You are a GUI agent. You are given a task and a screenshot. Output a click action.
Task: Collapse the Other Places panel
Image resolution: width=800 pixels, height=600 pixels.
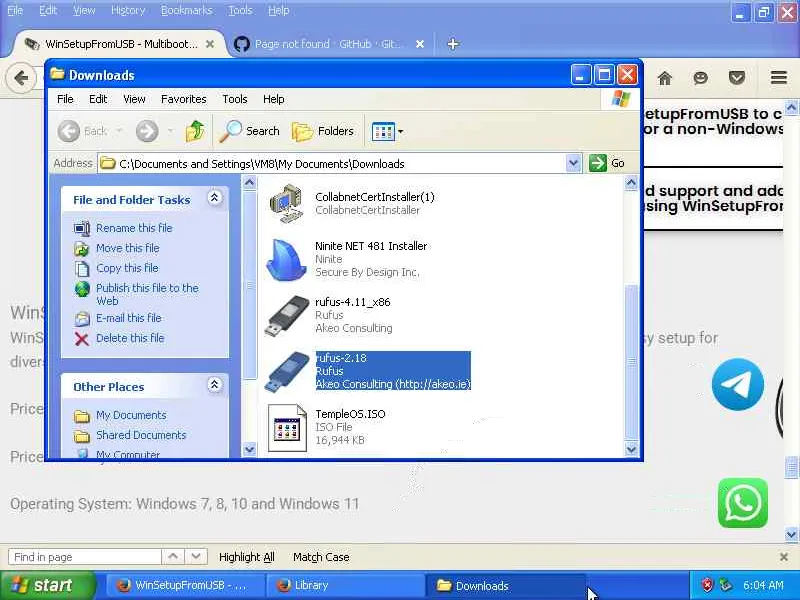[215, 385]
